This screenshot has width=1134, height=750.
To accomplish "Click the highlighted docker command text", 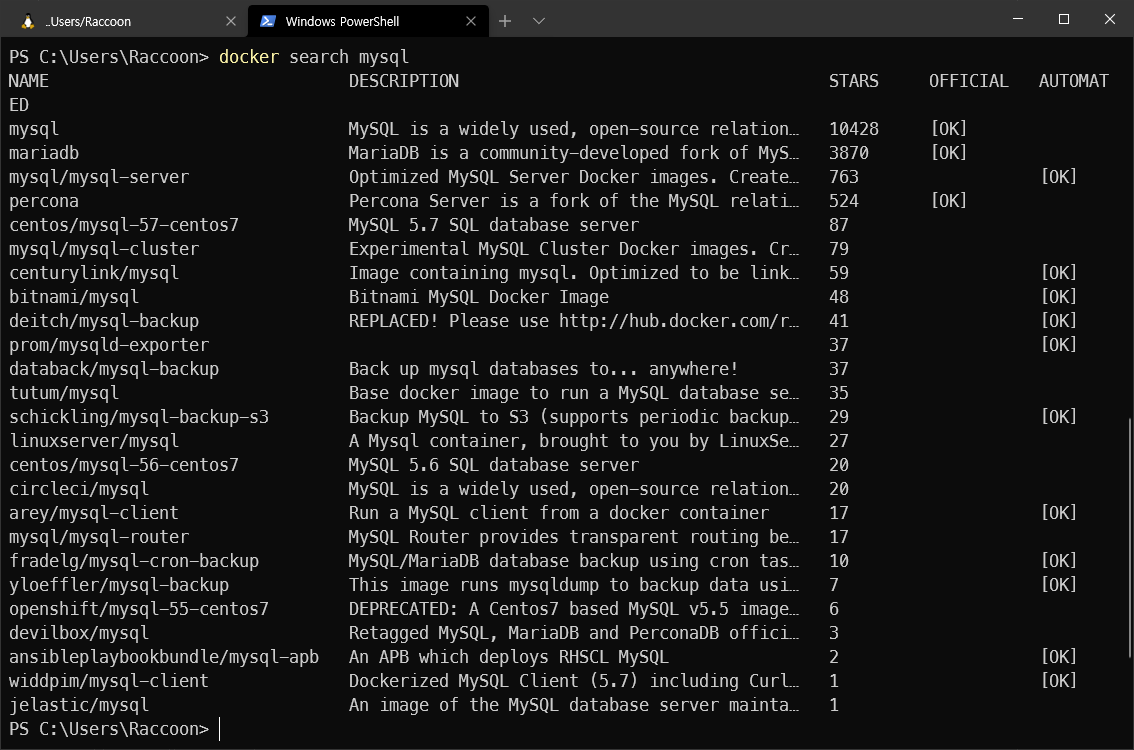I will coord(249,57).
